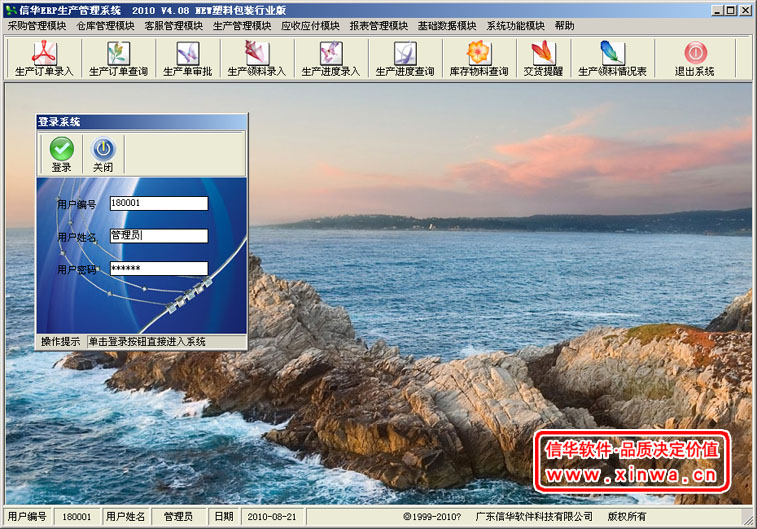The image size is (757, 529).
Task: Click 单击登录按钮直接进入系统 hint text
Action: pos(147,342)
